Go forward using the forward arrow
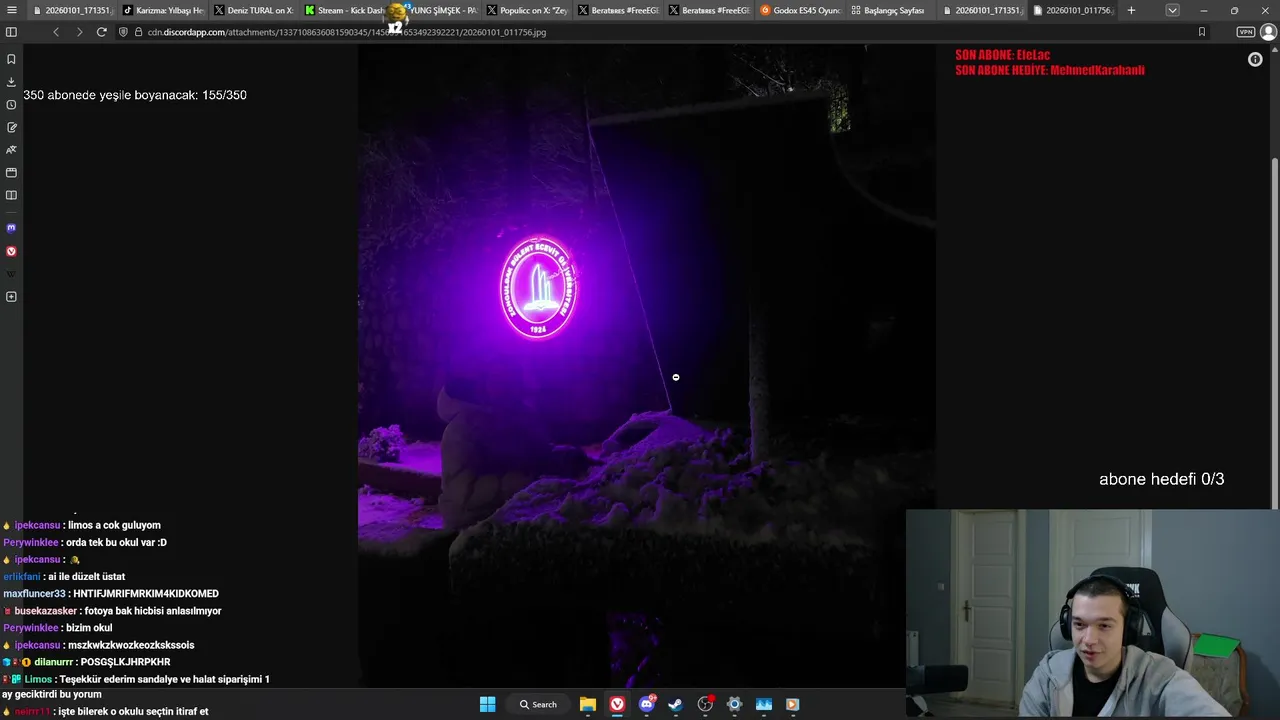 79,32
